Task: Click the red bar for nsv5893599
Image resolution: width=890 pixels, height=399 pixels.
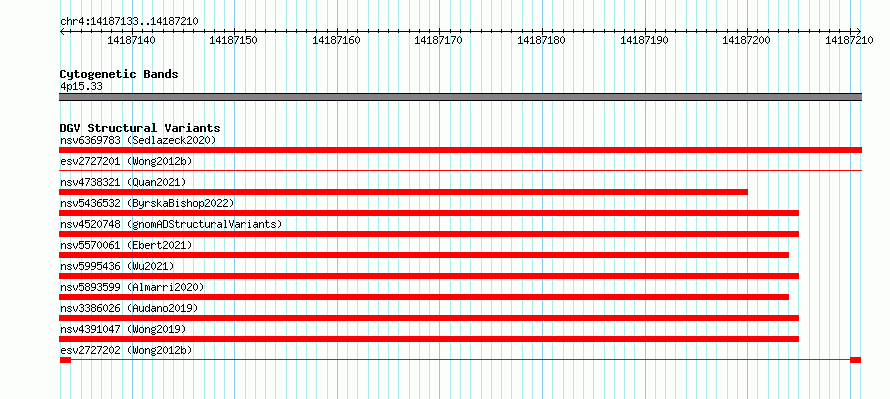Action: click(x=424, y=297)
